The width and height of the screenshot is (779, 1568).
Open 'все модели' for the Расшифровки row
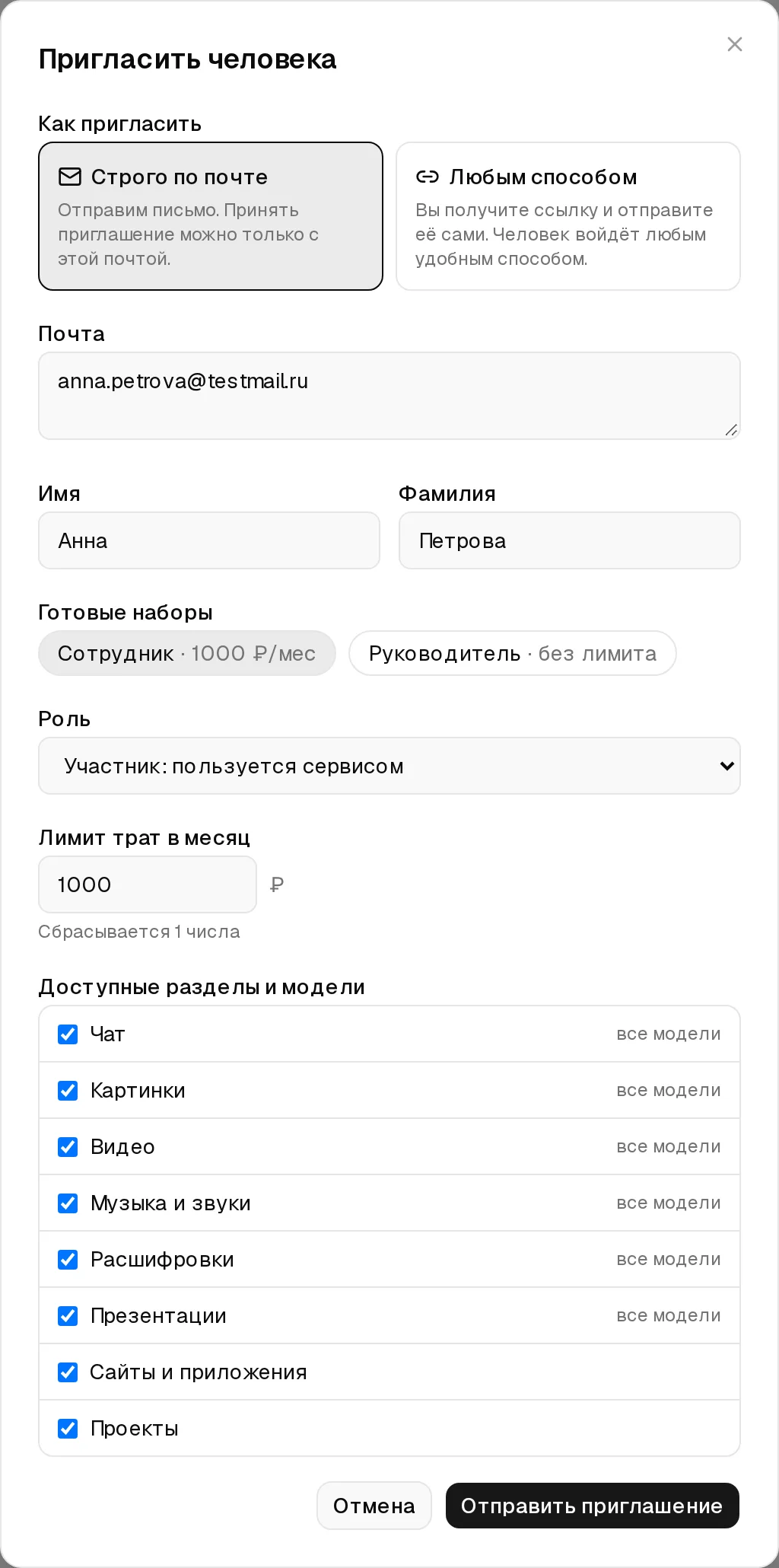pyautogui.click(x=669, y=1260)
